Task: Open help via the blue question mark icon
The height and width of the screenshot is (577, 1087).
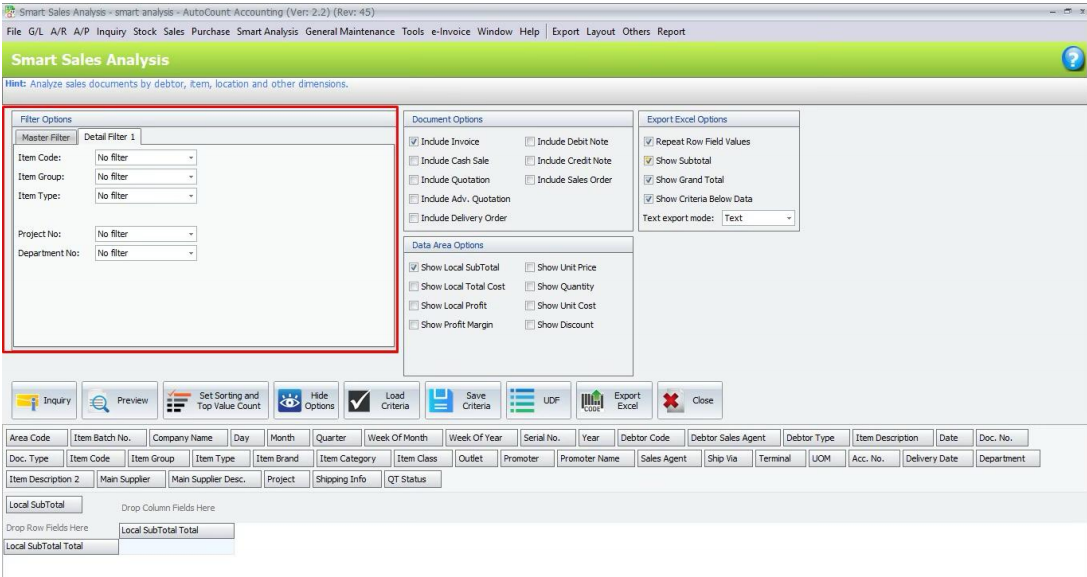Action: [1072, 59]
